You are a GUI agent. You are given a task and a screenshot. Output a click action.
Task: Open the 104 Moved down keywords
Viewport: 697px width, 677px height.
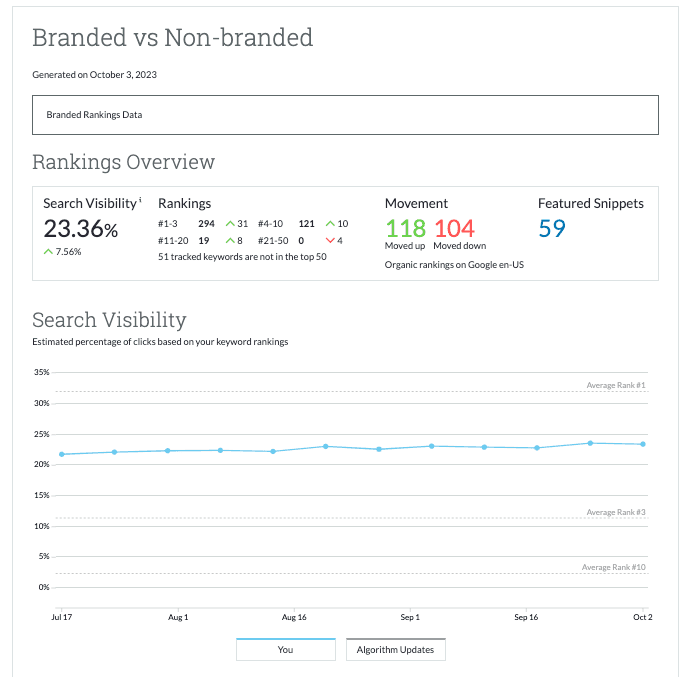point(454,229)
